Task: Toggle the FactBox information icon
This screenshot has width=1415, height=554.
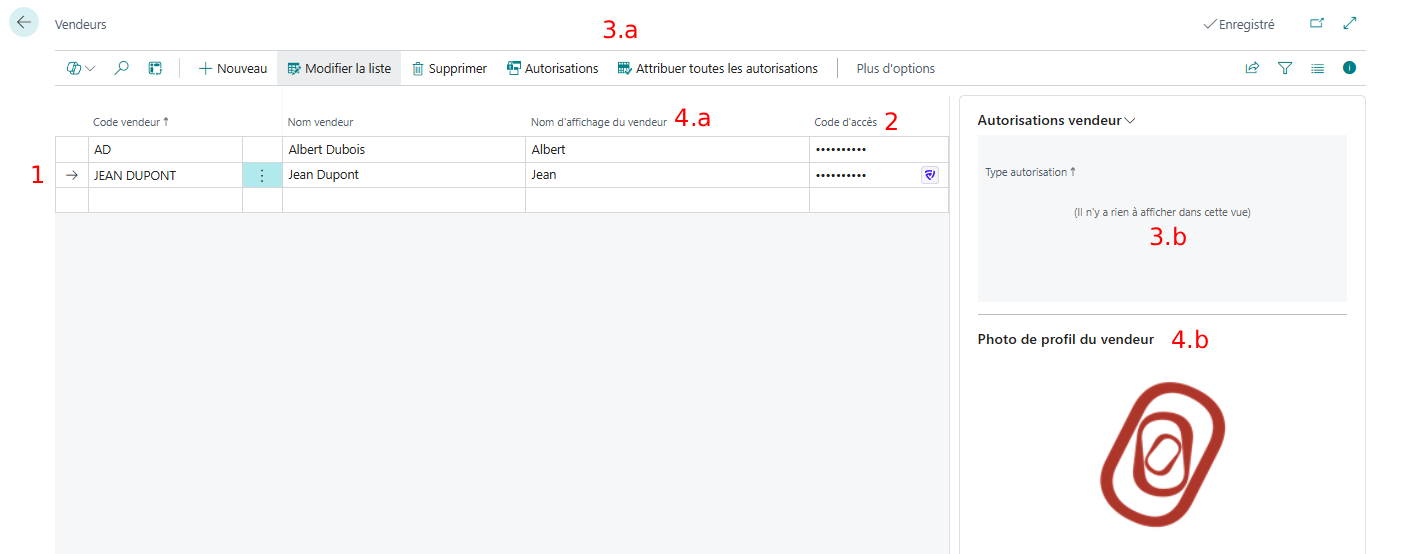Action: 1349,68
